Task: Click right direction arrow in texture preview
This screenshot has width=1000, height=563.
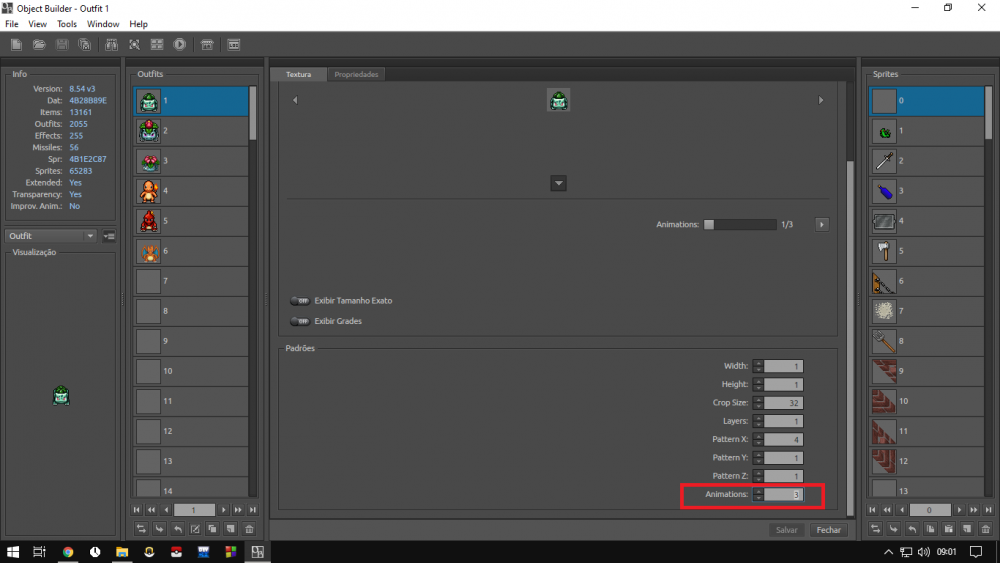Action: point(821,100)
